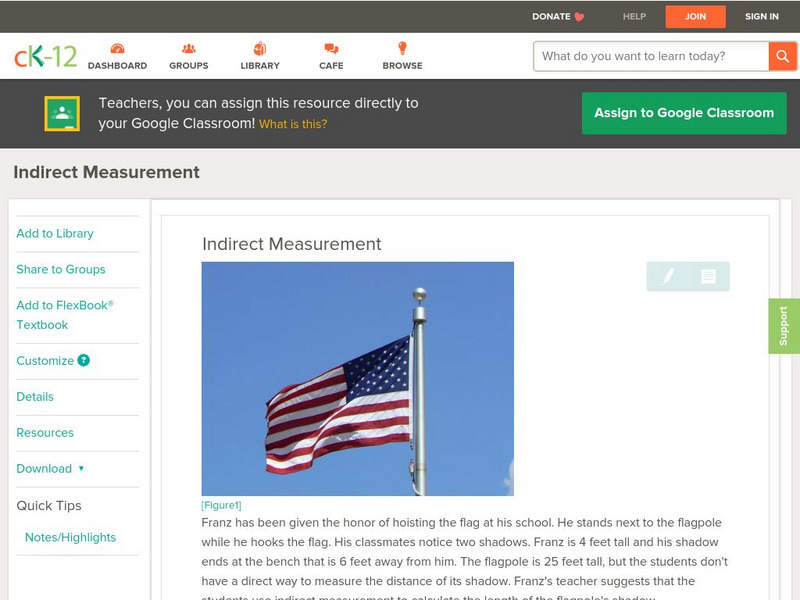Click Assign to Google Classroom button
This screenshot has height=600, width=800.
684,113
